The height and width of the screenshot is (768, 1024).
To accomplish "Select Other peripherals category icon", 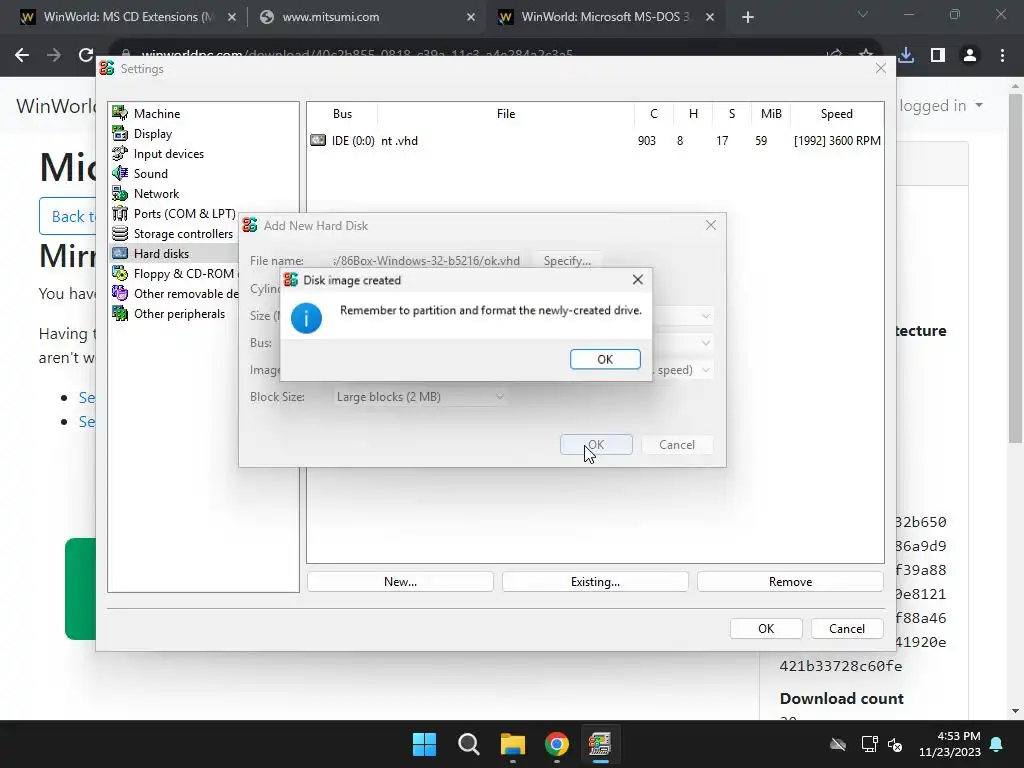I will click(120, 313).
